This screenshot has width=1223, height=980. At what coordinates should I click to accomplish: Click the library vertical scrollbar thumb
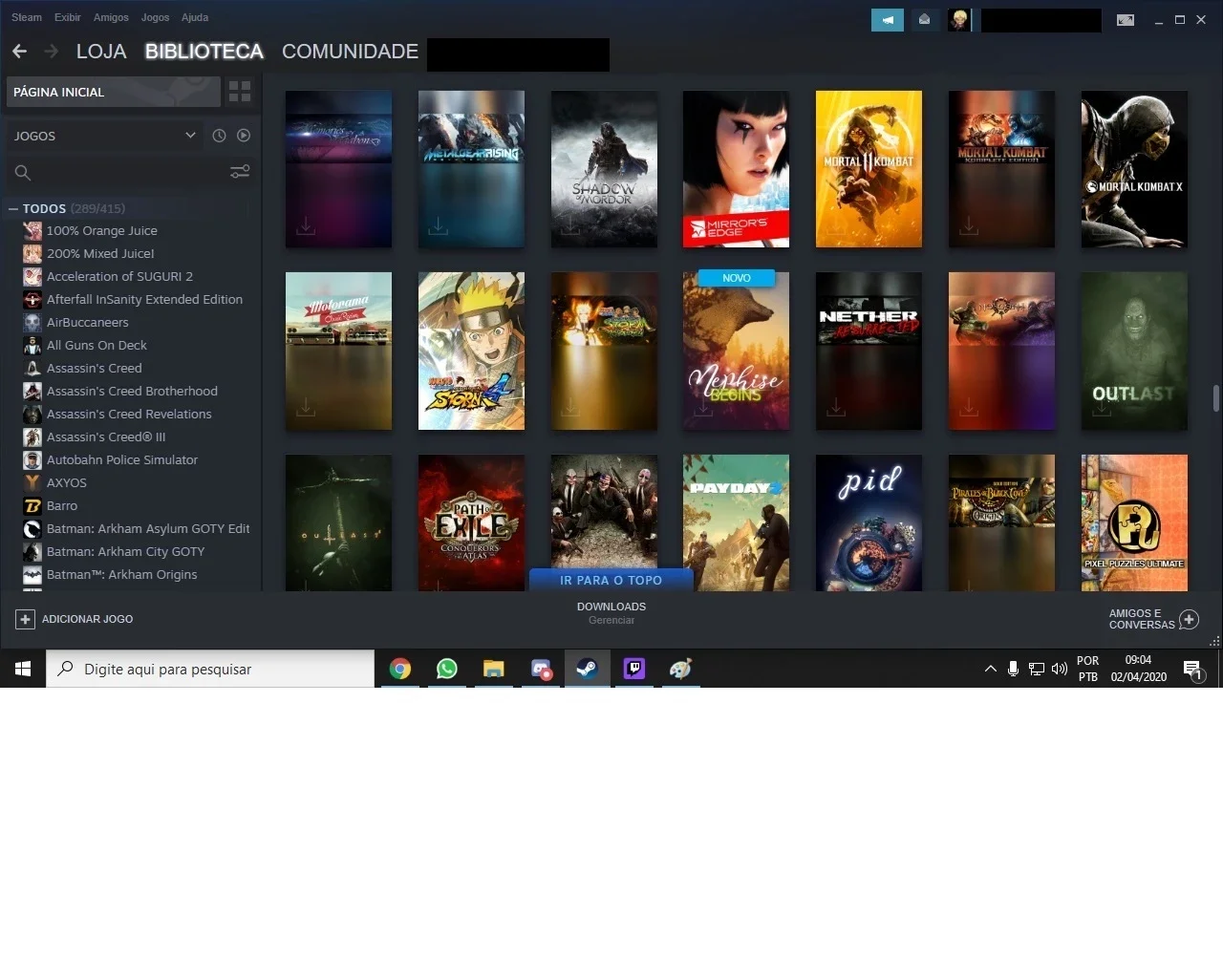1215,398
